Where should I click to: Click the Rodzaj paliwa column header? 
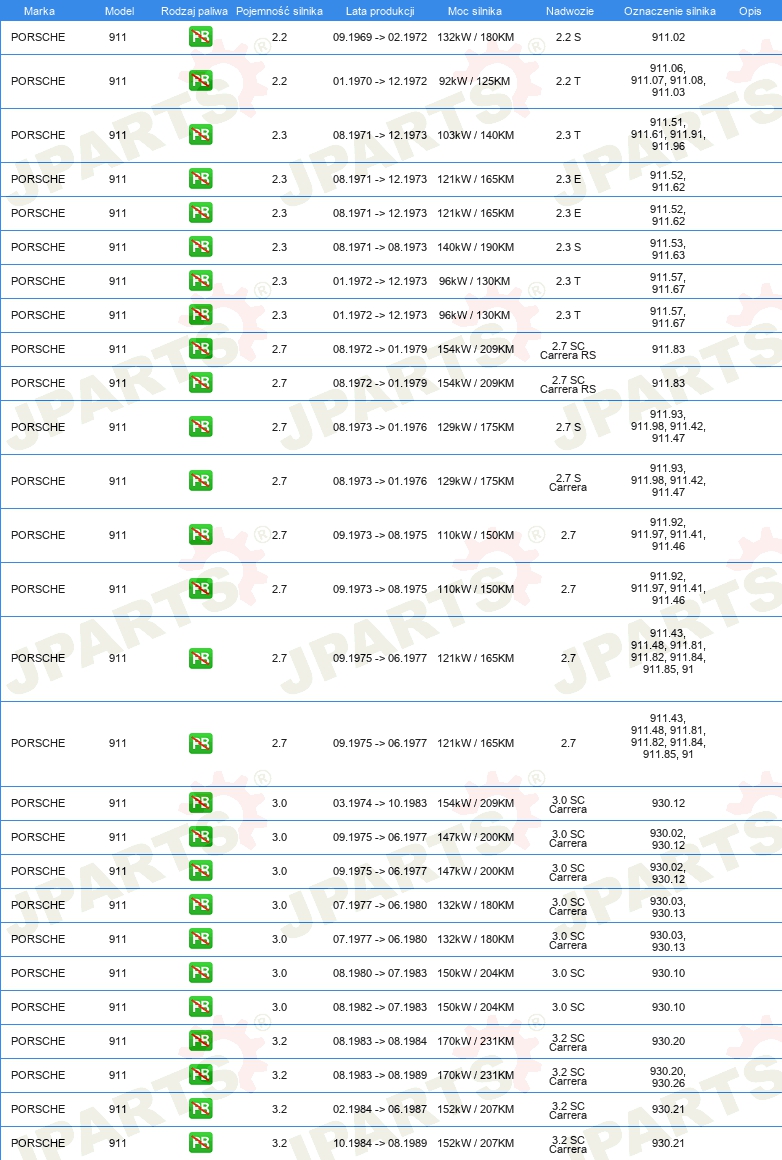click(194, 11)
